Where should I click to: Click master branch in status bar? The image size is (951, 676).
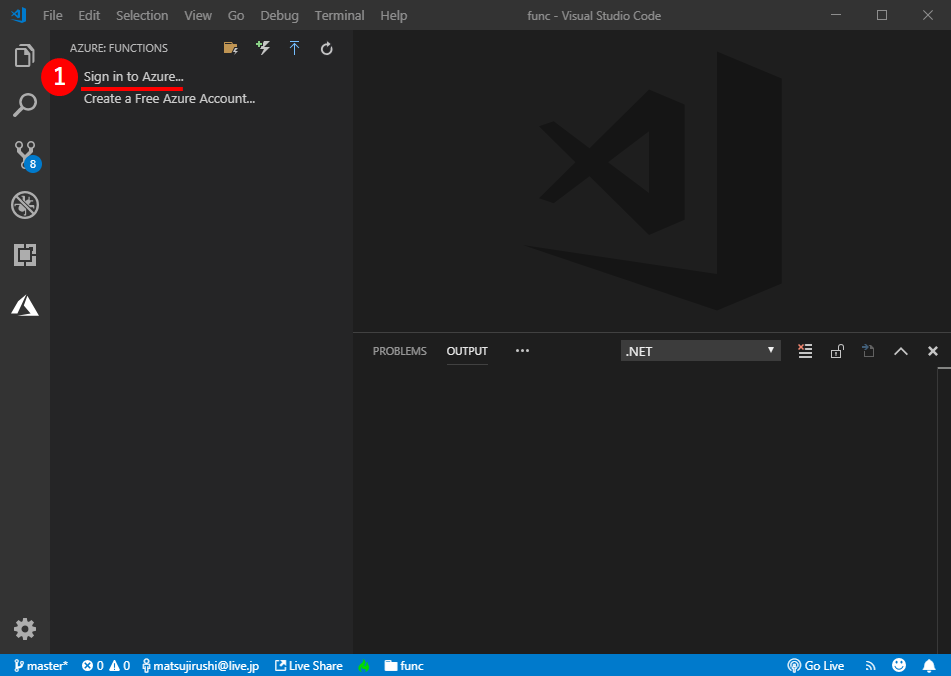coord(41,666)
